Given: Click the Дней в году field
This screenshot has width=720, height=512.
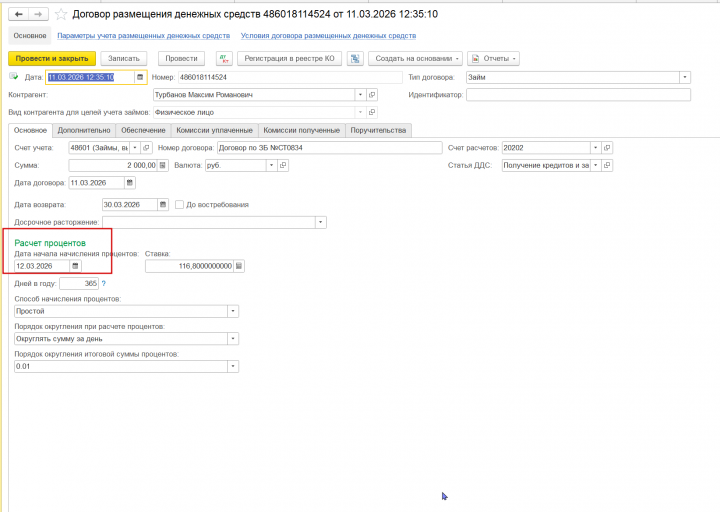Looking at the screenshot, I should [79, 284].
